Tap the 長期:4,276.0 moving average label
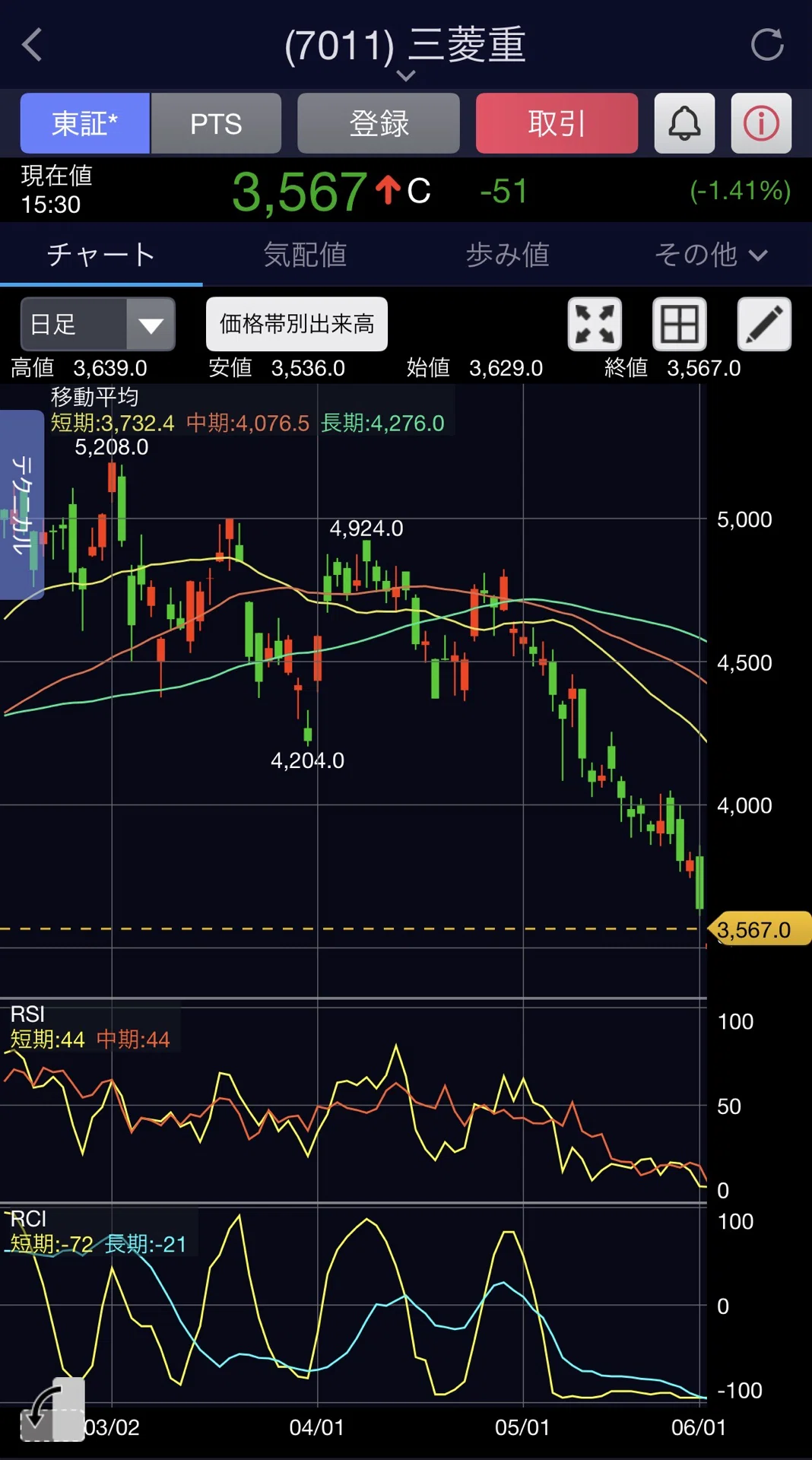The image size is (812, 1460). tap(382, 423)
